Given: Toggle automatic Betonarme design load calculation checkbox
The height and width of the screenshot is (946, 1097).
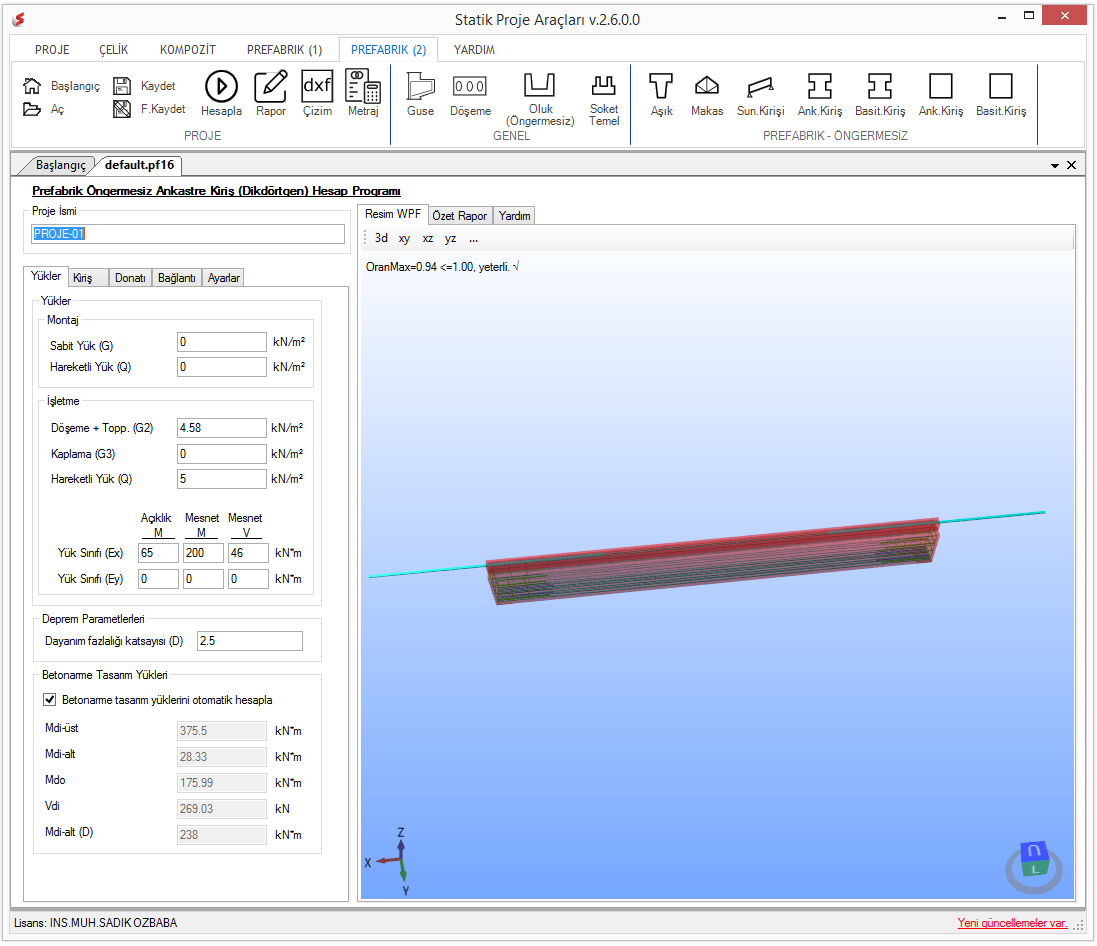Looking at the screenshot, I should [50, 700].
